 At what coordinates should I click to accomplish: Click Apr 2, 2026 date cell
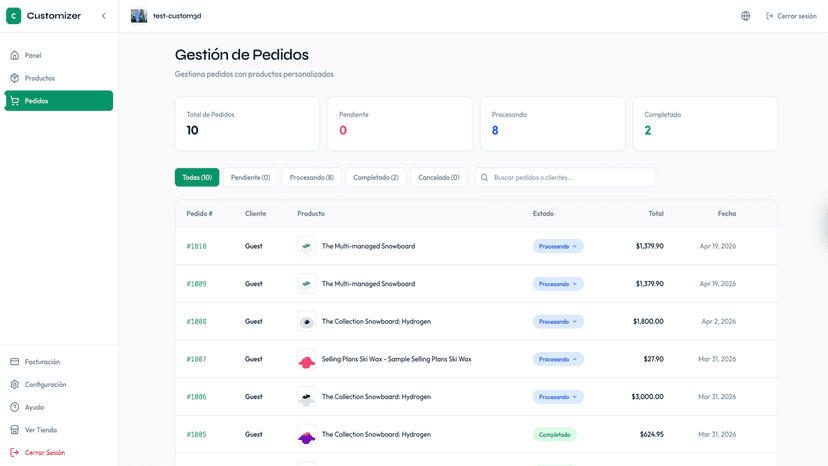pos(719,321)
